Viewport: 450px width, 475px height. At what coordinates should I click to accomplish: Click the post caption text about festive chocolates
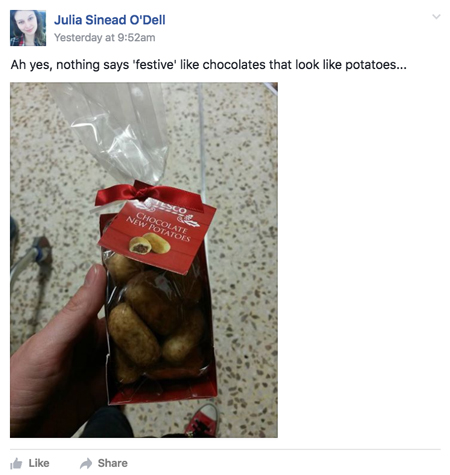click(208, 65)
